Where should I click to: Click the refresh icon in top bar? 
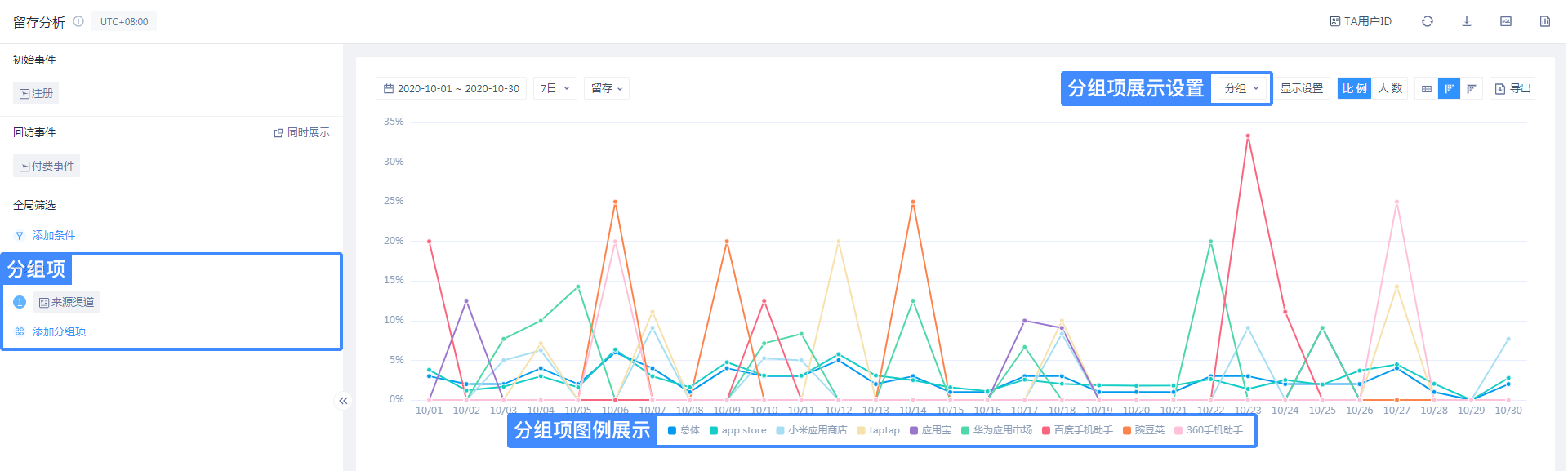[x=1427, y=21]
